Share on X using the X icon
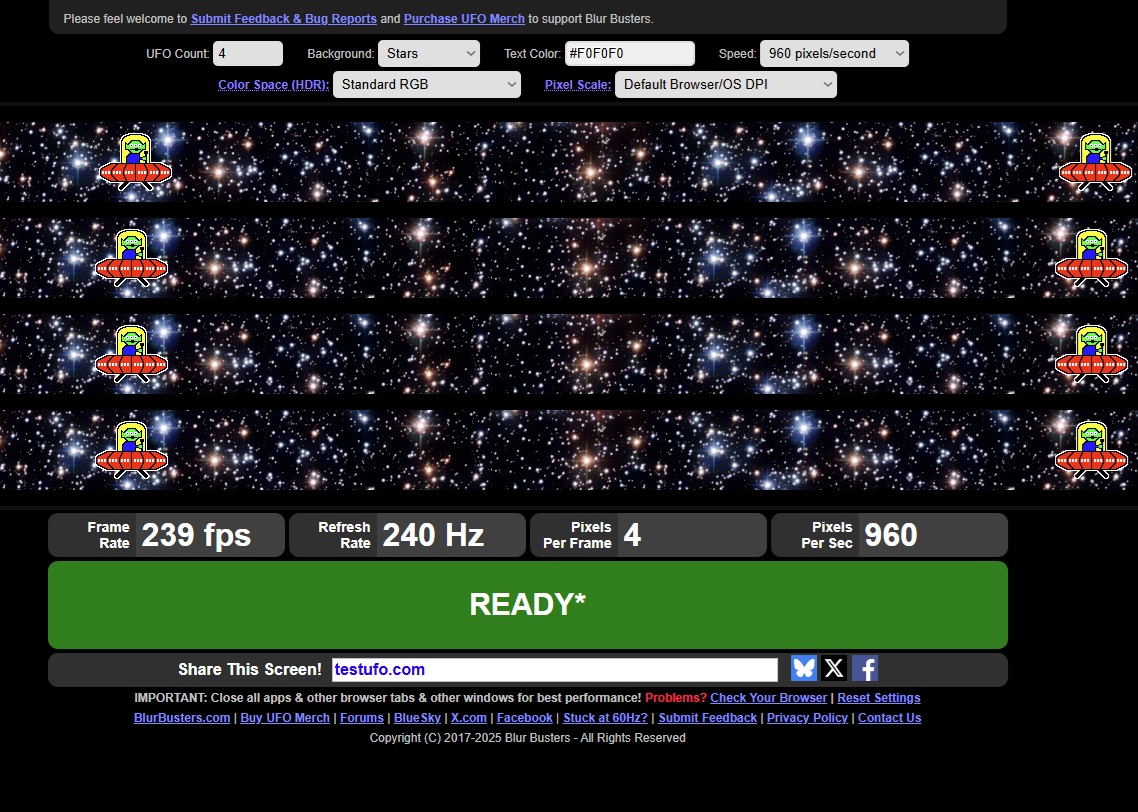This screenshot has height=812, width=1138. (x=835, y=668)
